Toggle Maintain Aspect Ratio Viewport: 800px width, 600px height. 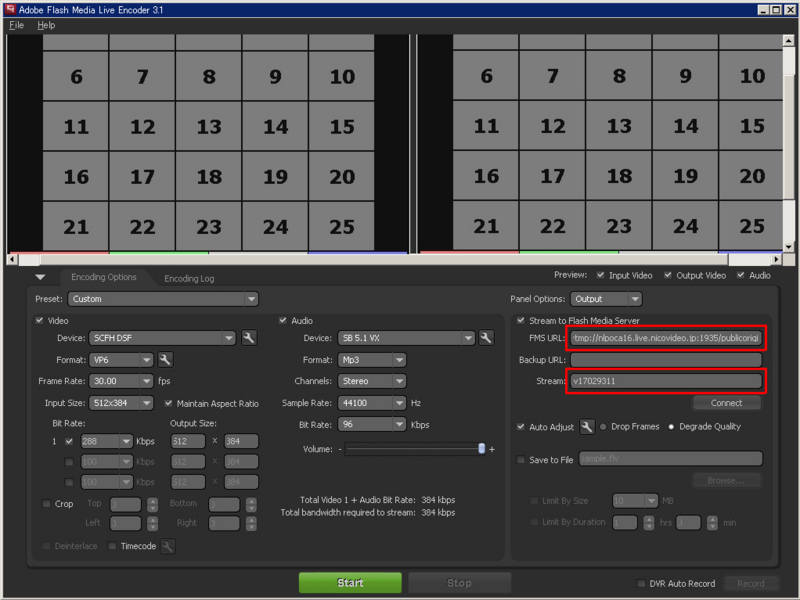tap(168, 403)
